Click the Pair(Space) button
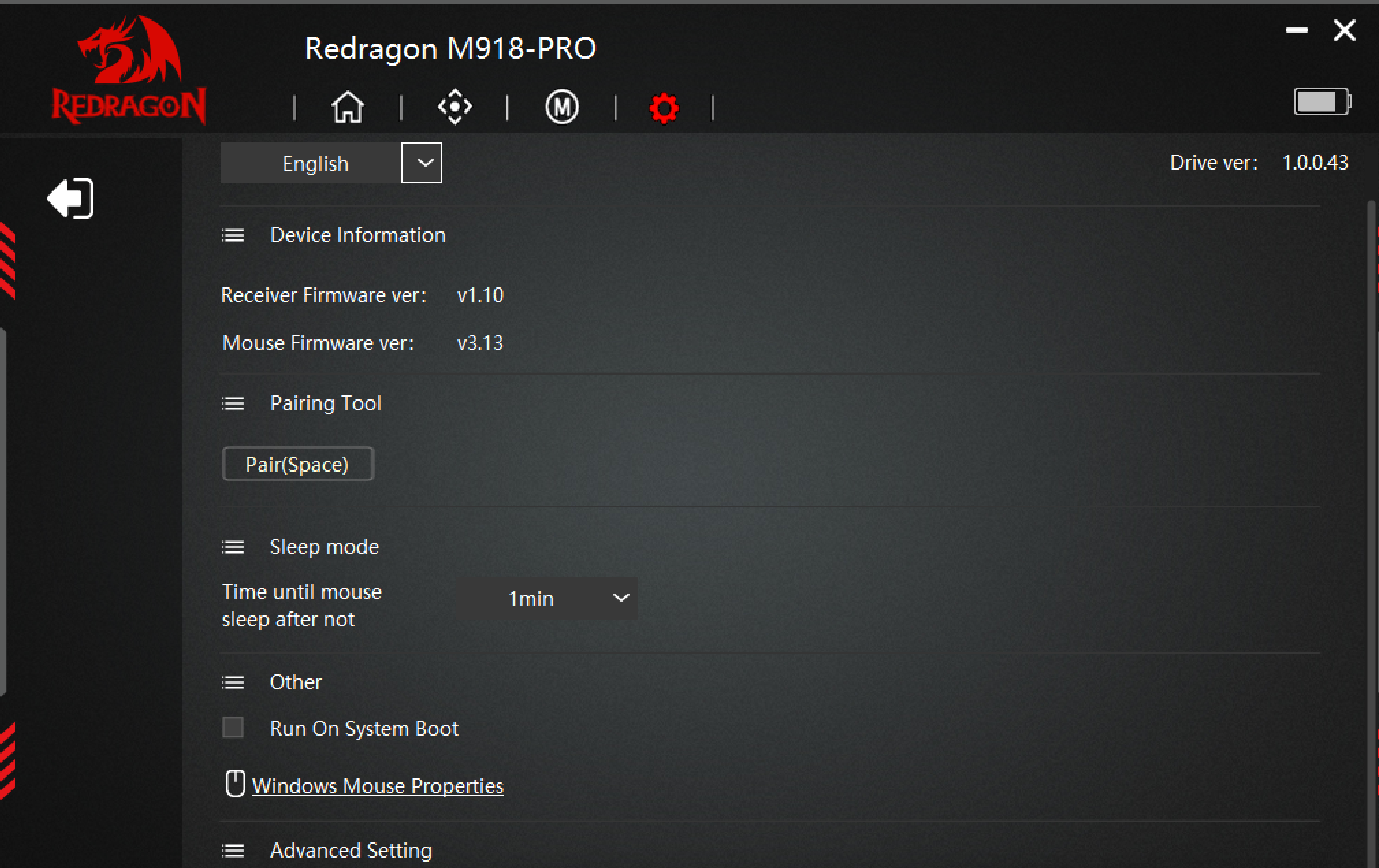The height and width of the screenshot is (868, 1379). pyautogui.click(x=298, y=464)
